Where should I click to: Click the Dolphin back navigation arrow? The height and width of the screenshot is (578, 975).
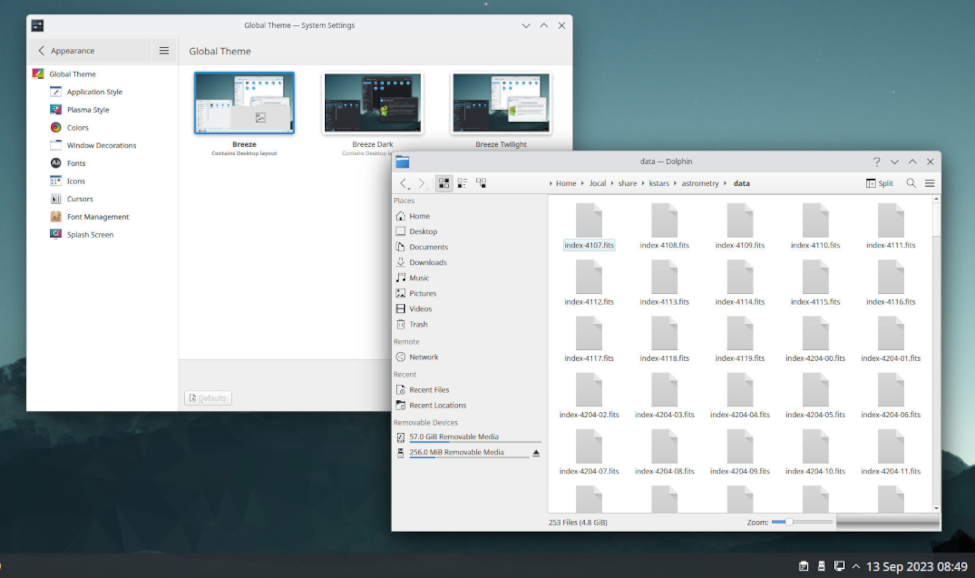tap(404, 183)
